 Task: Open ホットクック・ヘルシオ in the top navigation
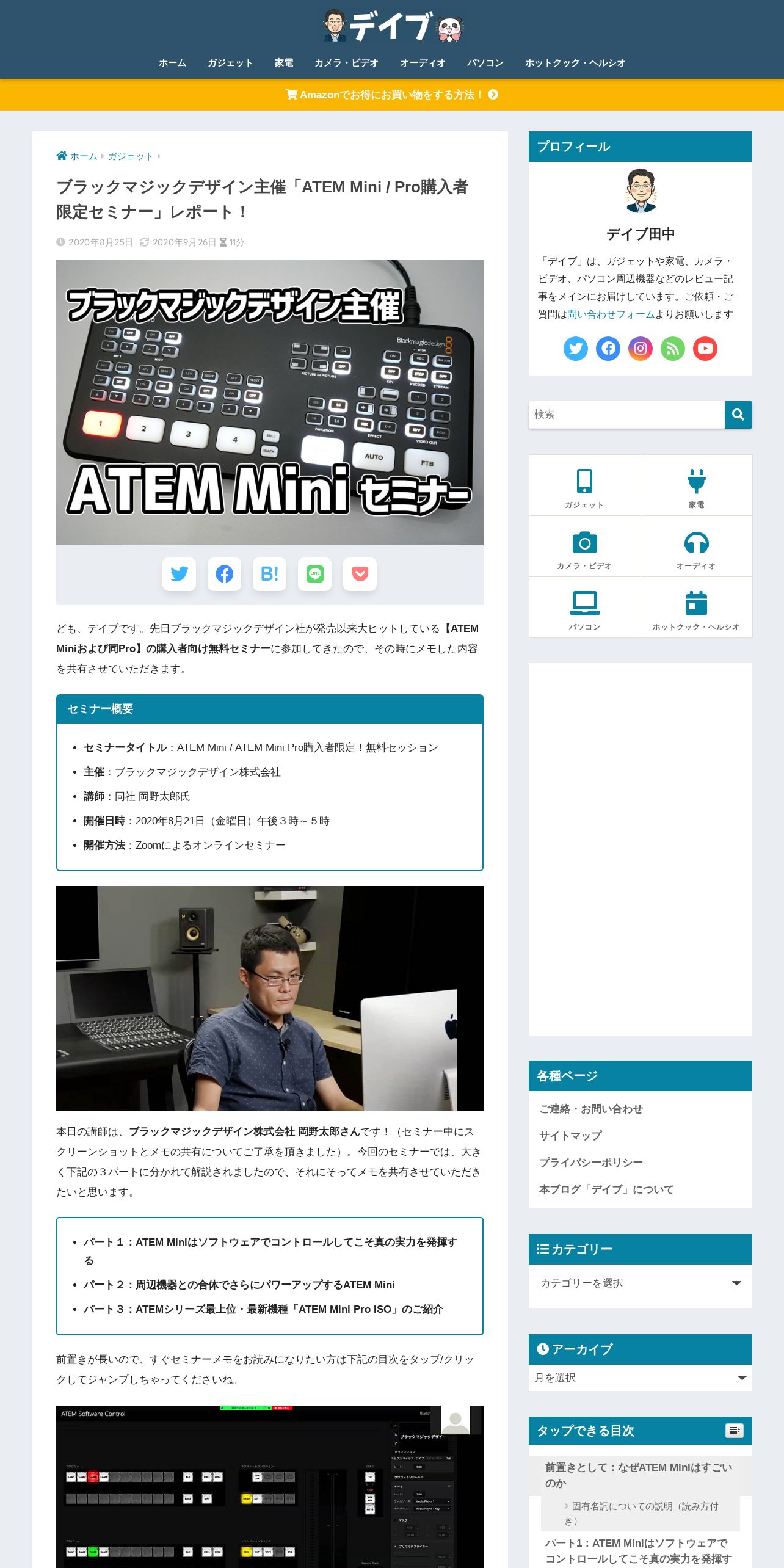click(575, 63)
